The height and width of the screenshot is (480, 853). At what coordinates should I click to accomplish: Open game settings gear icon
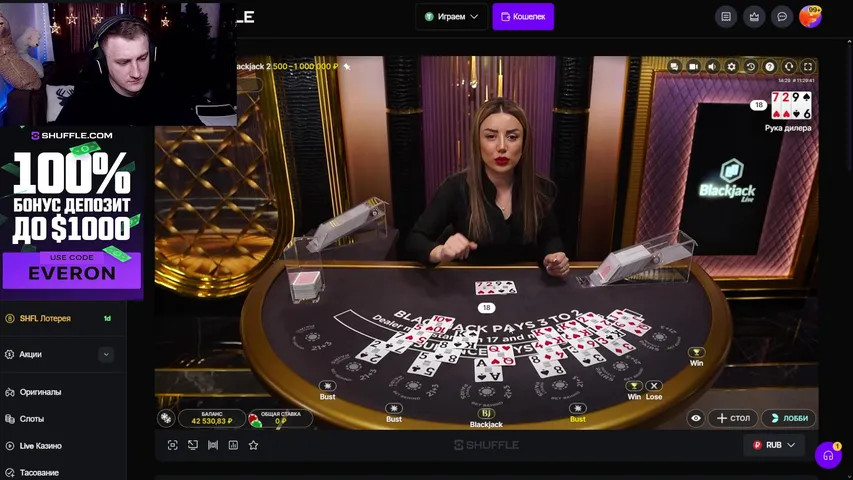[731, 66]
